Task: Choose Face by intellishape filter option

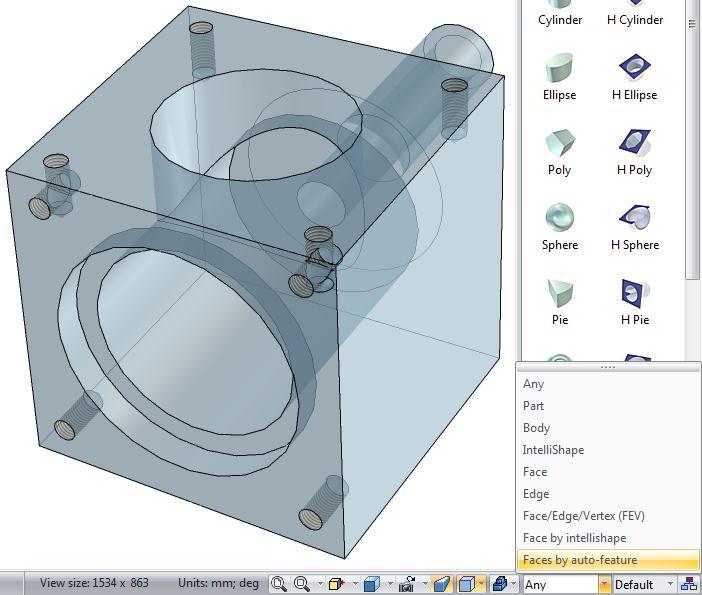Action: (608, 538)
